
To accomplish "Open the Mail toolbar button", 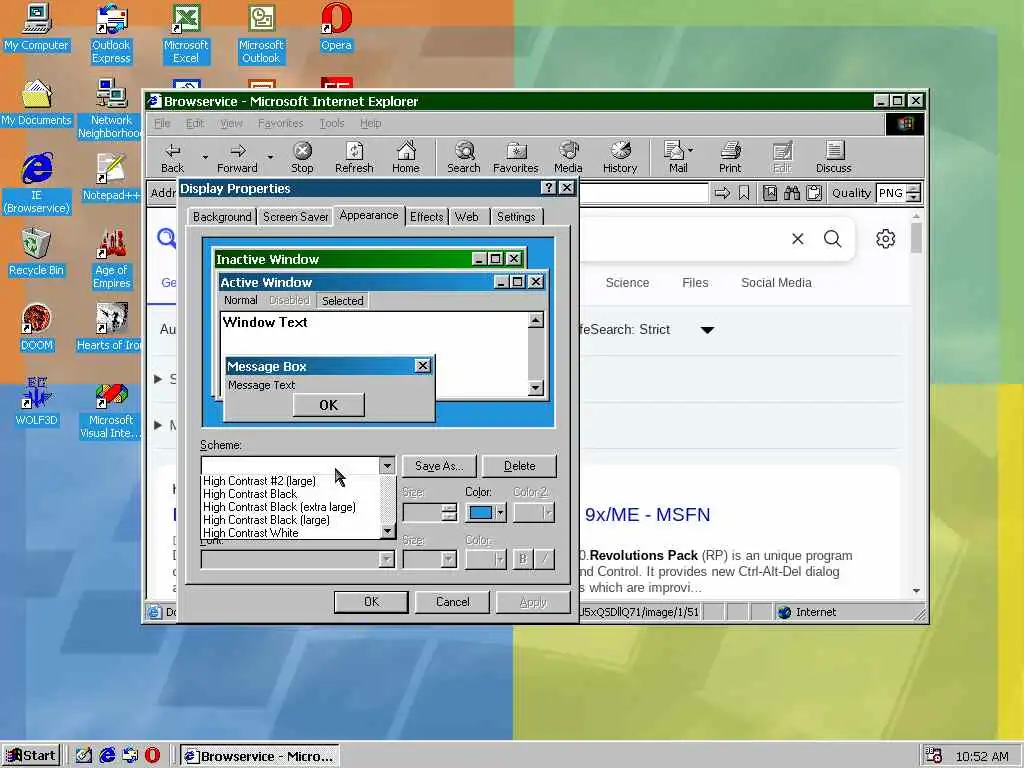I will 675,157.
